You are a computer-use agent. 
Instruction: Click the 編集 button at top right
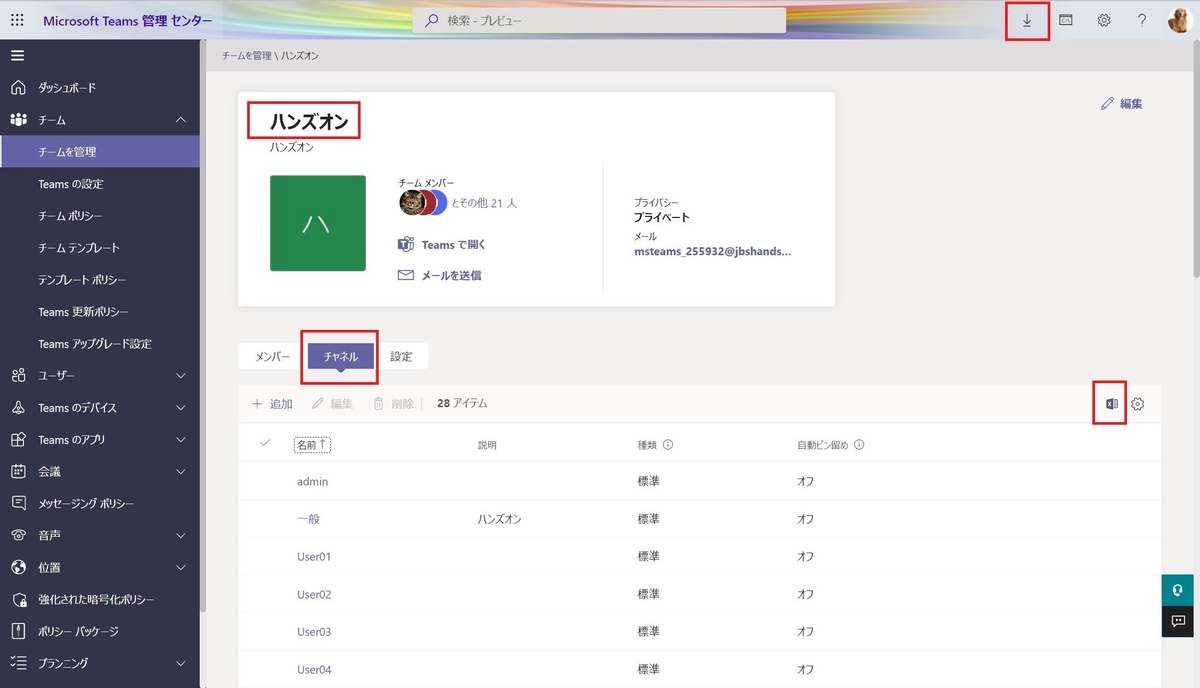point(1121,103)
